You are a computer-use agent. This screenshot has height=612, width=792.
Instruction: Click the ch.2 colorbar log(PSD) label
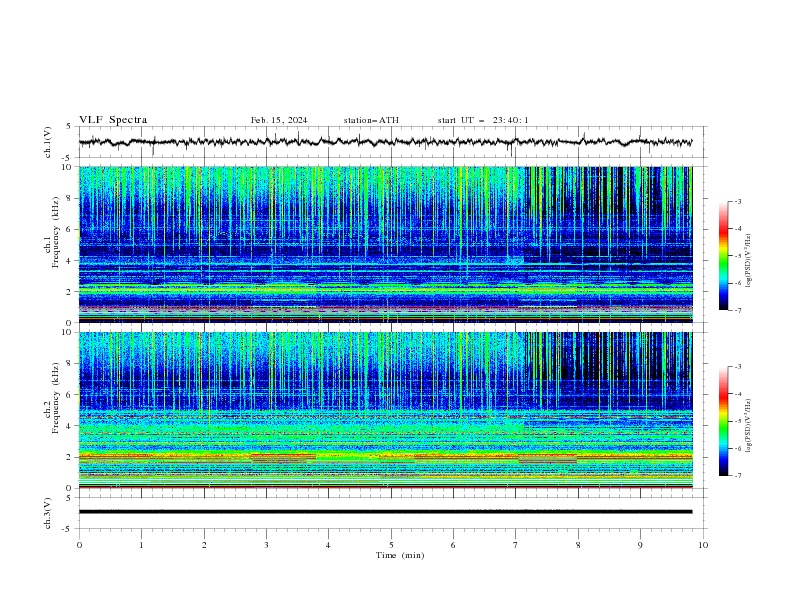[749, 425]
